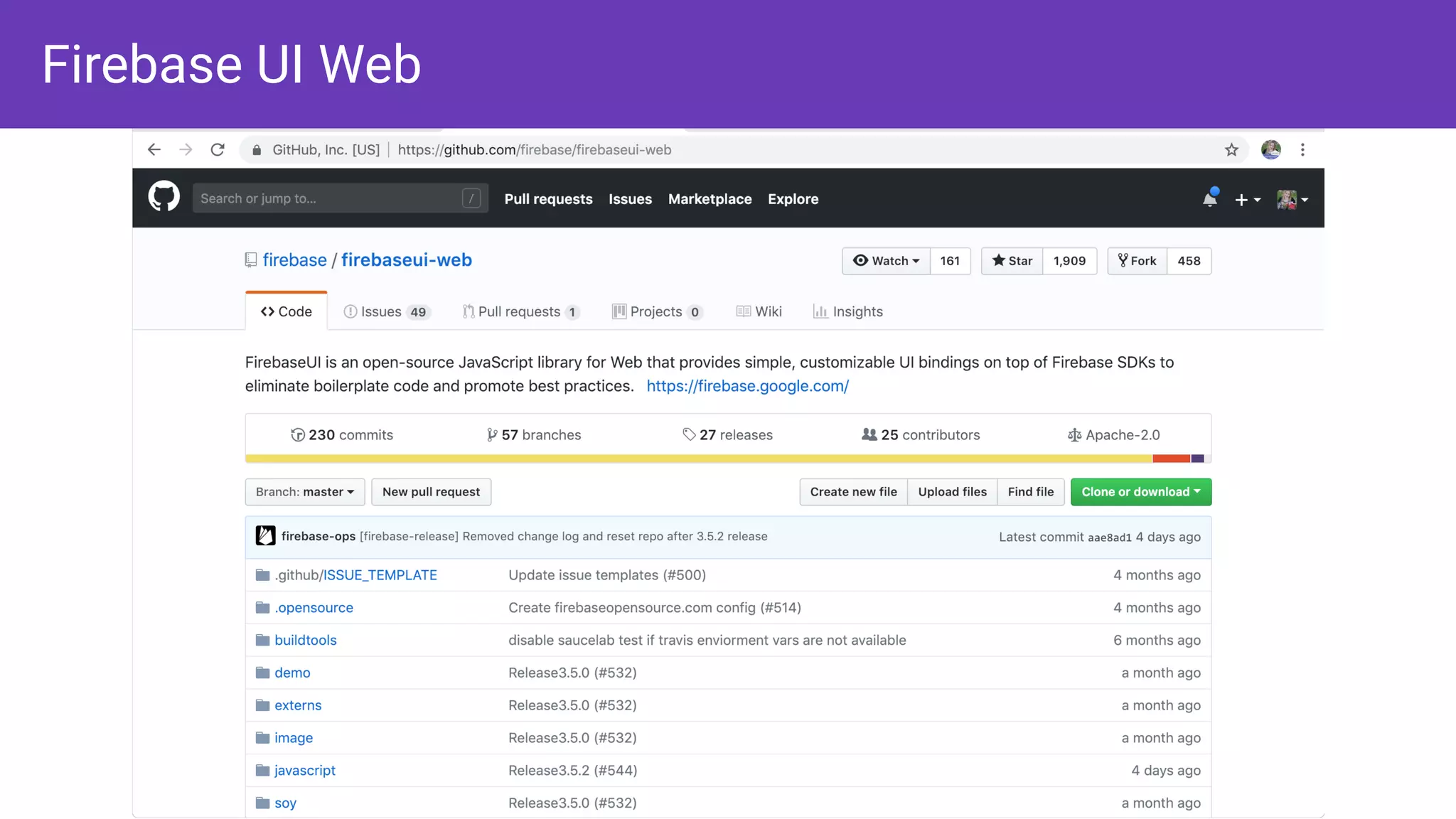Viewport: 1456px width, 819px height.
Task: Click the folder icon beside .opensource
Action: [x=262, y=607]
